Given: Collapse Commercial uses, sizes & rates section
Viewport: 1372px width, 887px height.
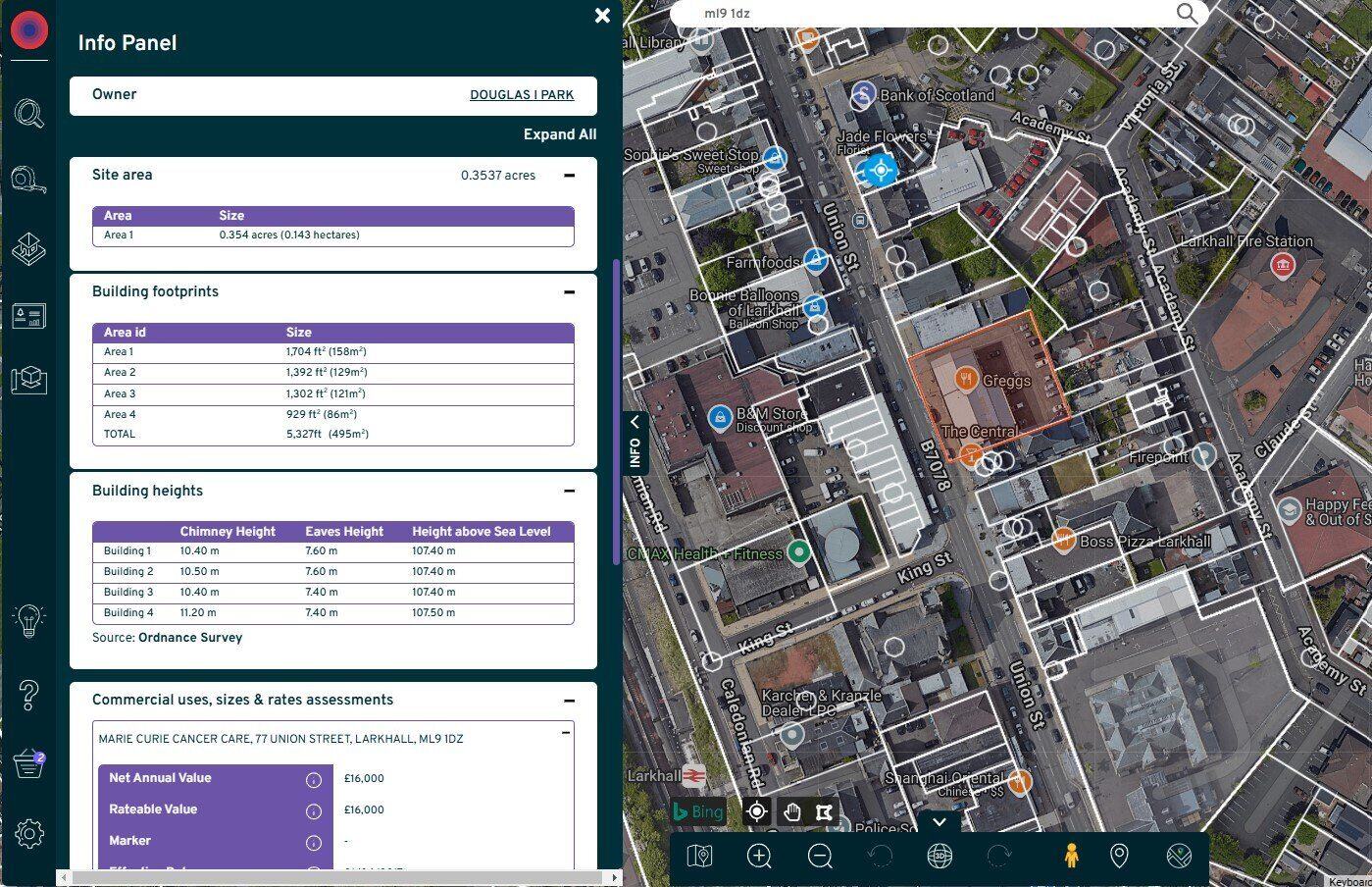Looking at the screenshot, I should pyautogui.click(x=569, y=701).
